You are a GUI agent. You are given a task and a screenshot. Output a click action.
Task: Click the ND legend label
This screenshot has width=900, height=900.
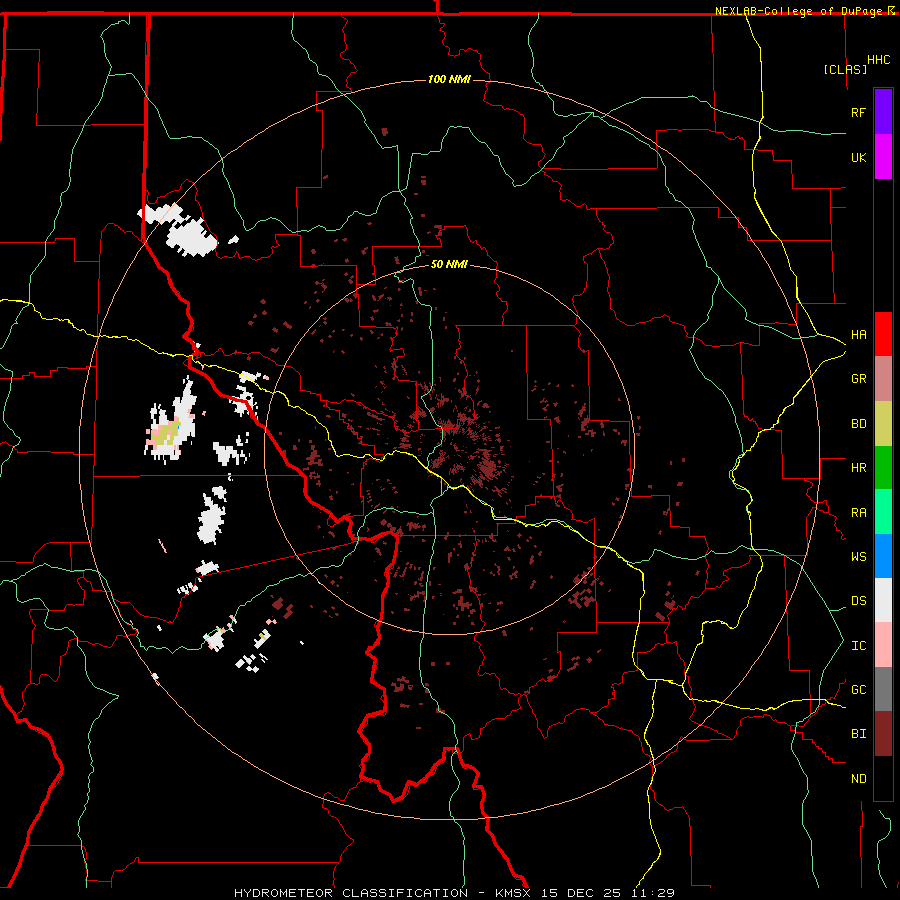pyautogui.click(x=859, y=779)
